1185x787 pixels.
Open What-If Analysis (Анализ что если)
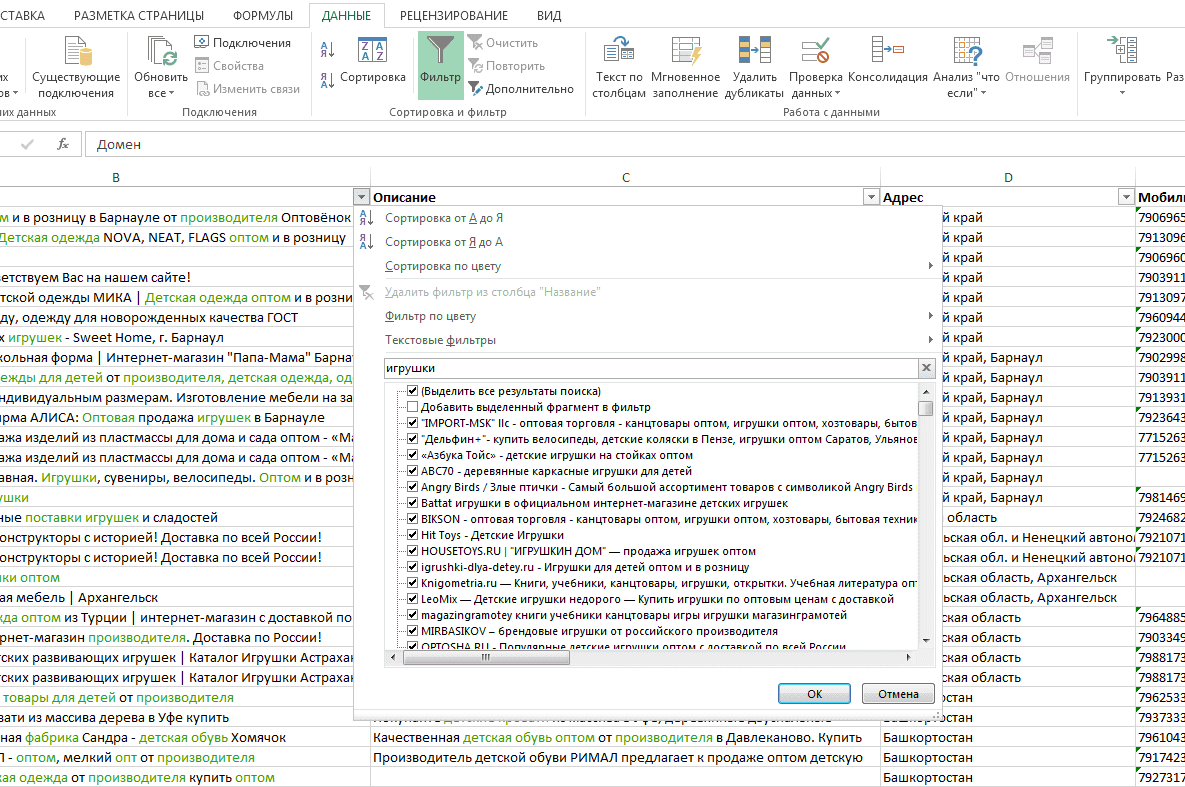click(967, 67)
